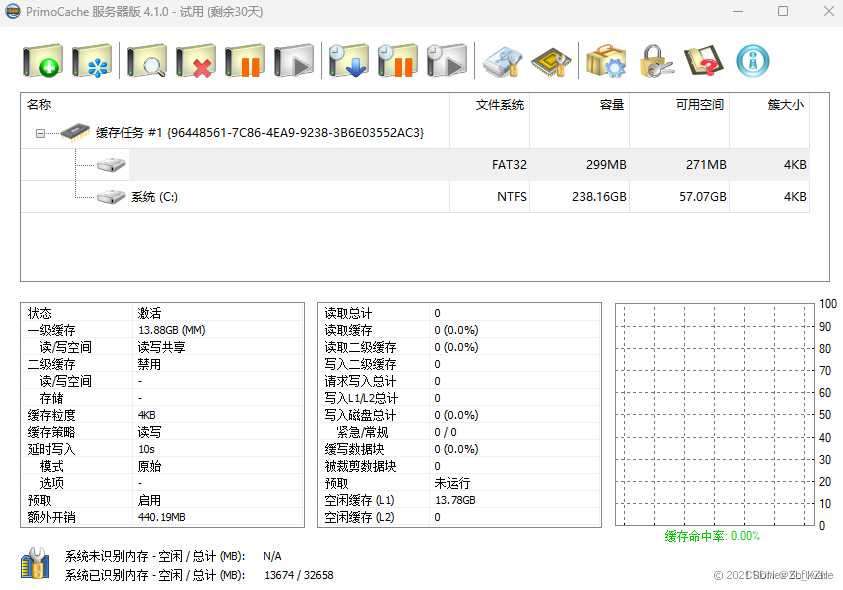Screen dimensions: 843x590
Task: Click the cache task memory chip icon
Action: pyautogui.click(x=75, y=132)
